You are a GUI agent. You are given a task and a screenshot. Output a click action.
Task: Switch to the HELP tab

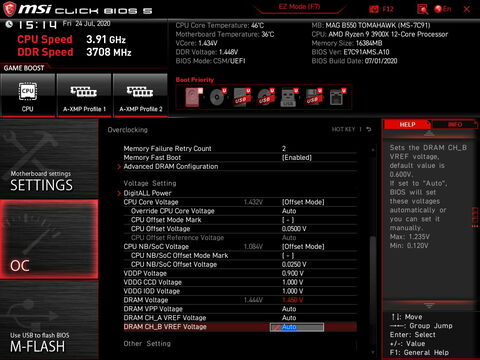[407, 124]
